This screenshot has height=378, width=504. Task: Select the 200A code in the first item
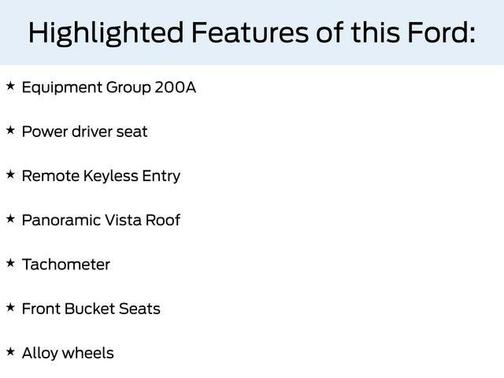pyautogui.click(x=175, y=87)
